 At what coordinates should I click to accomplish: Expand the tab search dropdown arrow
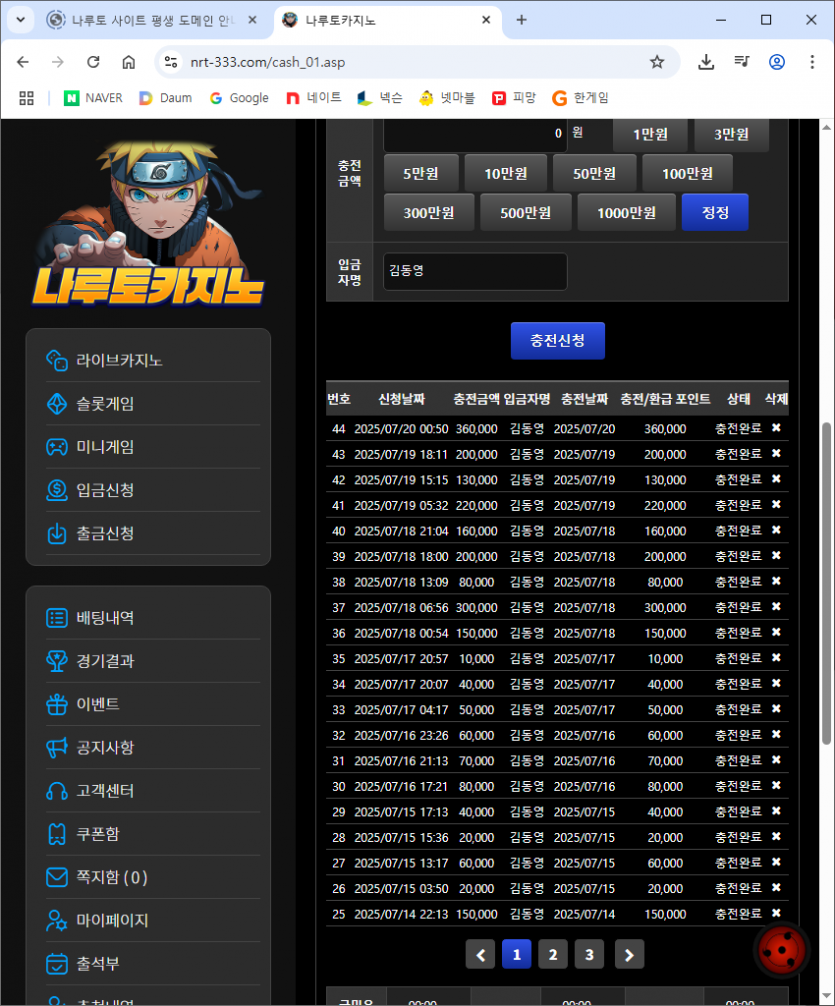tap(21, 20)
